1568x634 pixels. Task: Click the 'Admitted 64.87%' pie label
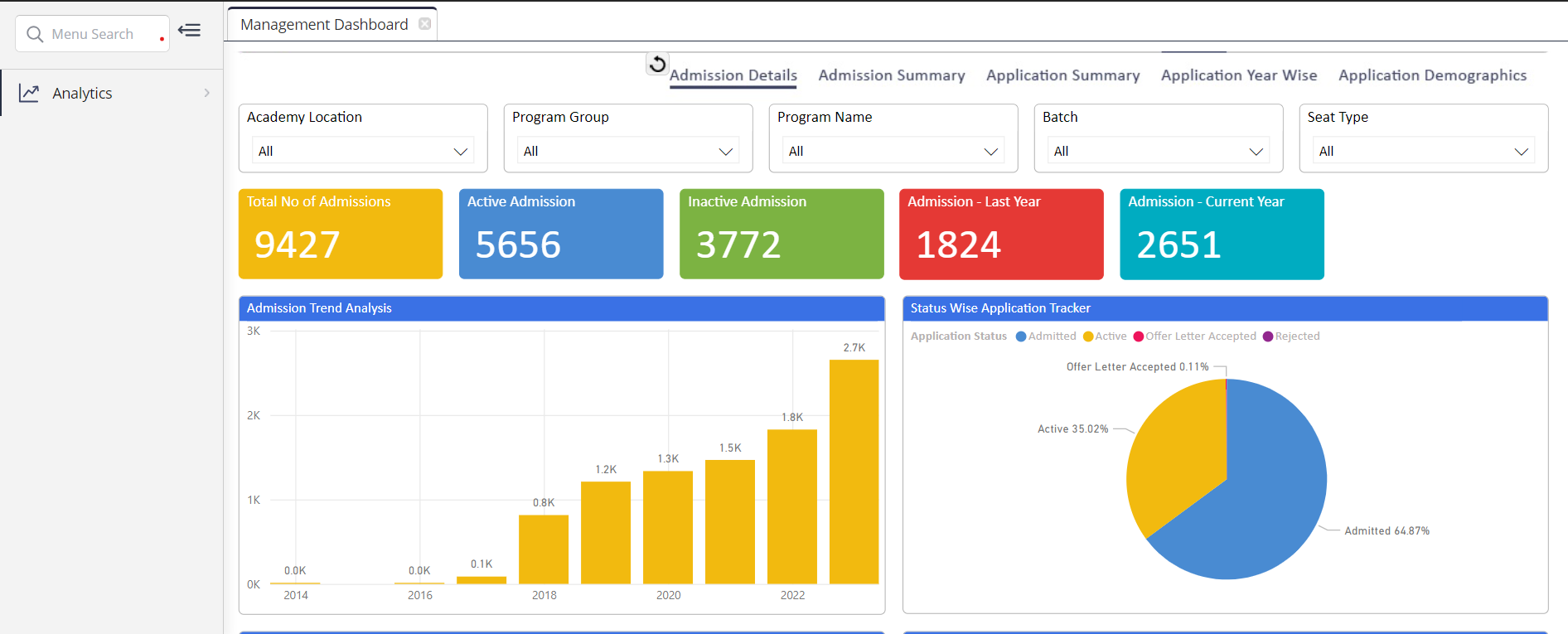pyautogui.click(x=1387, y=531)
